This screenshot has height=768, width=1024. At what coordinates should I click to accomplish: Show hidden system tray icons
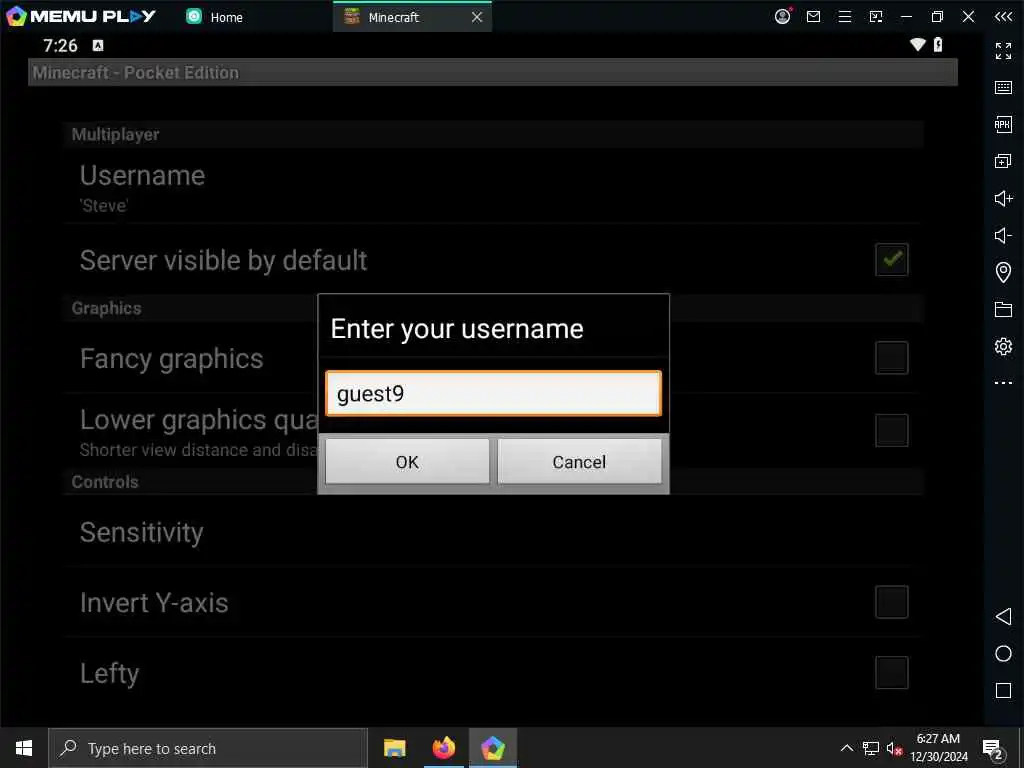point(846,748)
